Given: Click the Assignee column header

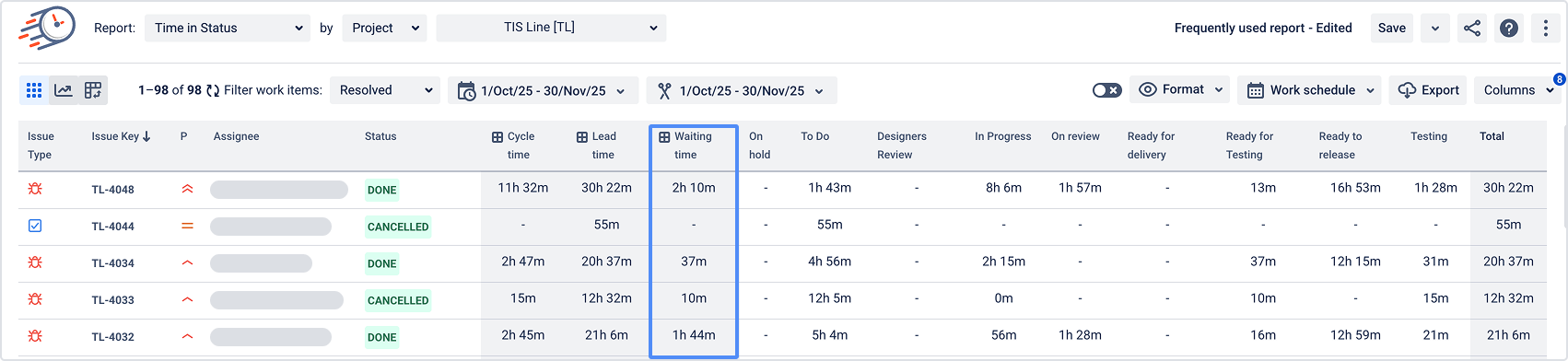Looking at the screenshot, I should [236, 136].
